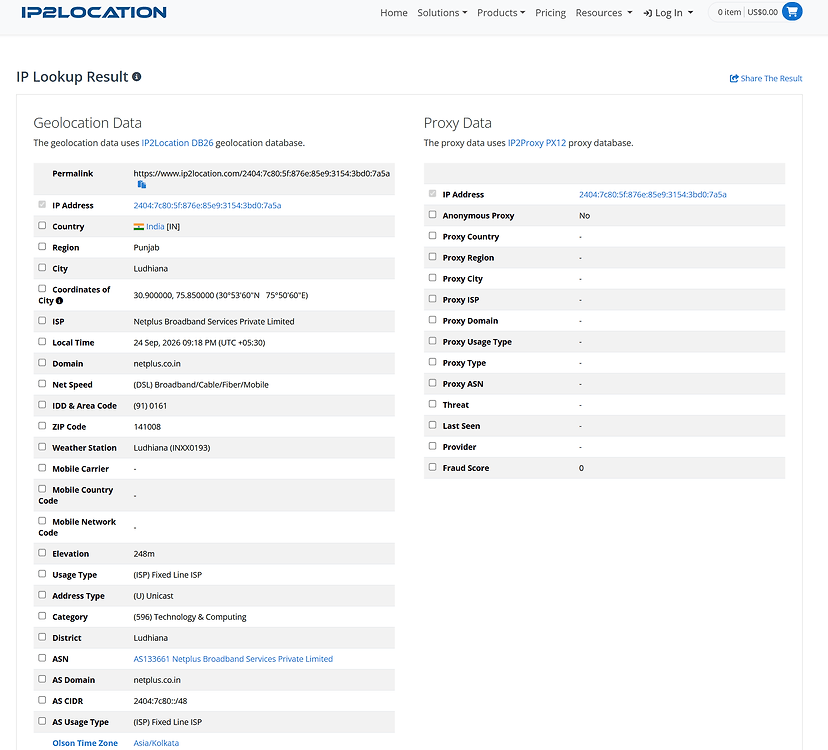Tick the City checkbox
828x750 pixels.
(42, 268)
